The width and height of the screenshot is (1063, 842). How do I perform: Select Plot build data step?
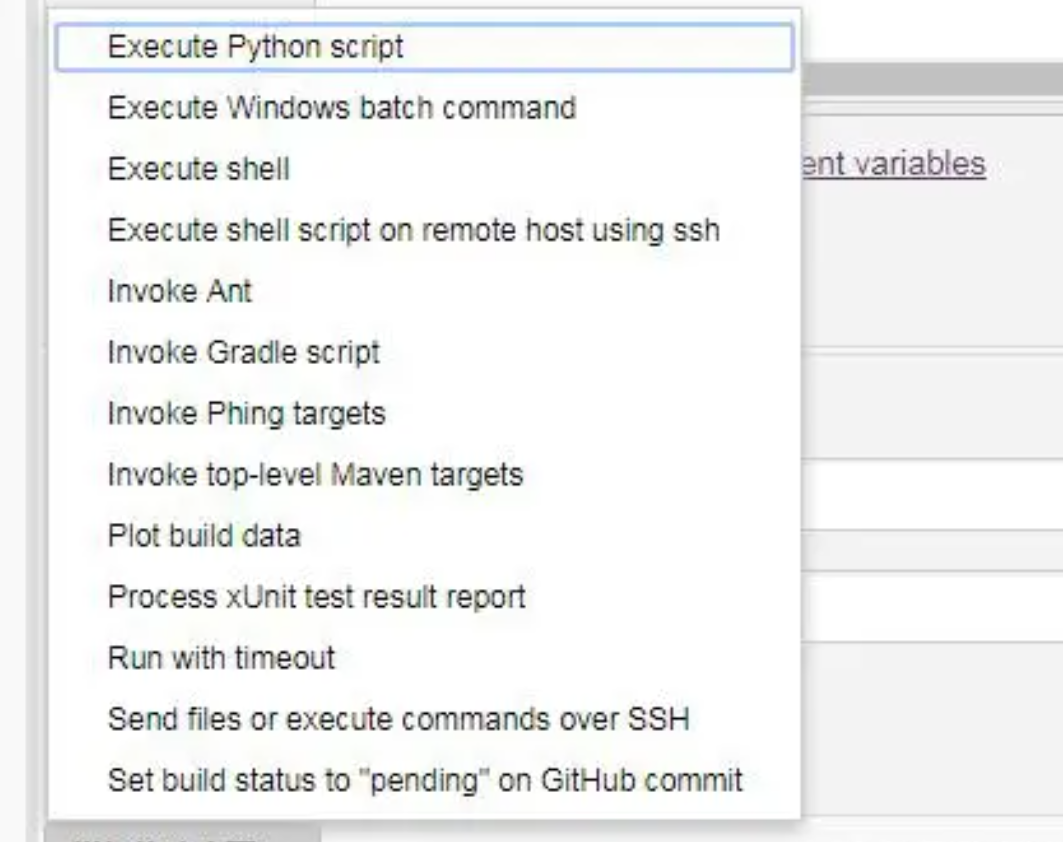[204, 535]
